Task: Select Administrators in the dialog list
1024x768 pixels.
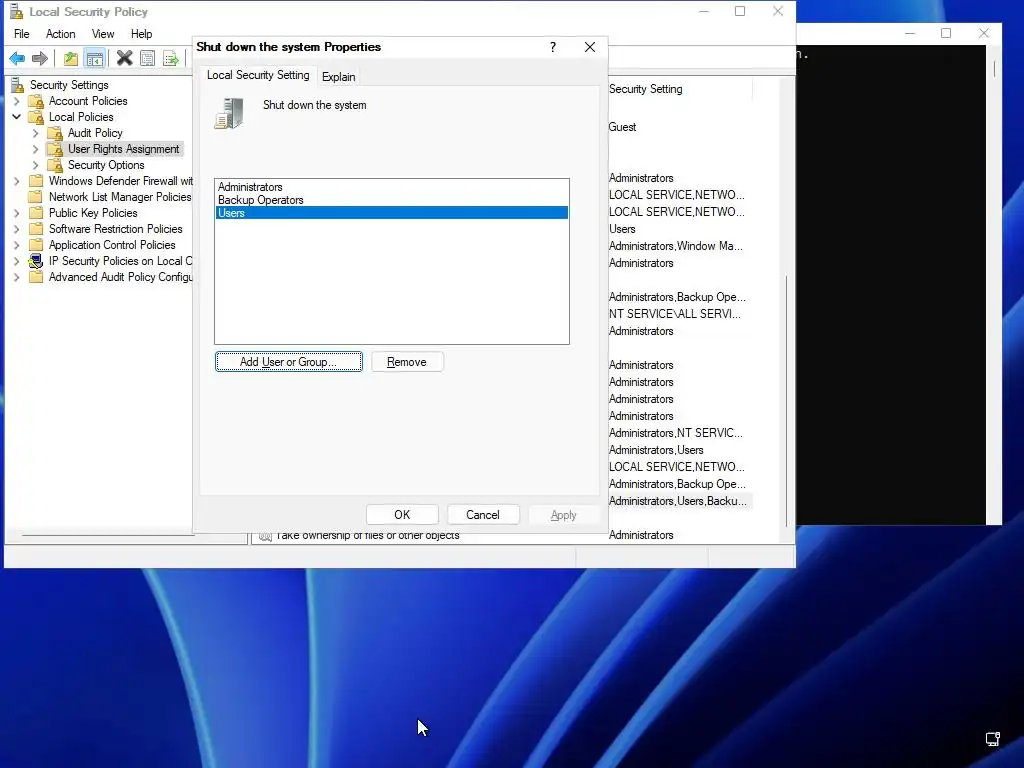Action: point(392,187)
